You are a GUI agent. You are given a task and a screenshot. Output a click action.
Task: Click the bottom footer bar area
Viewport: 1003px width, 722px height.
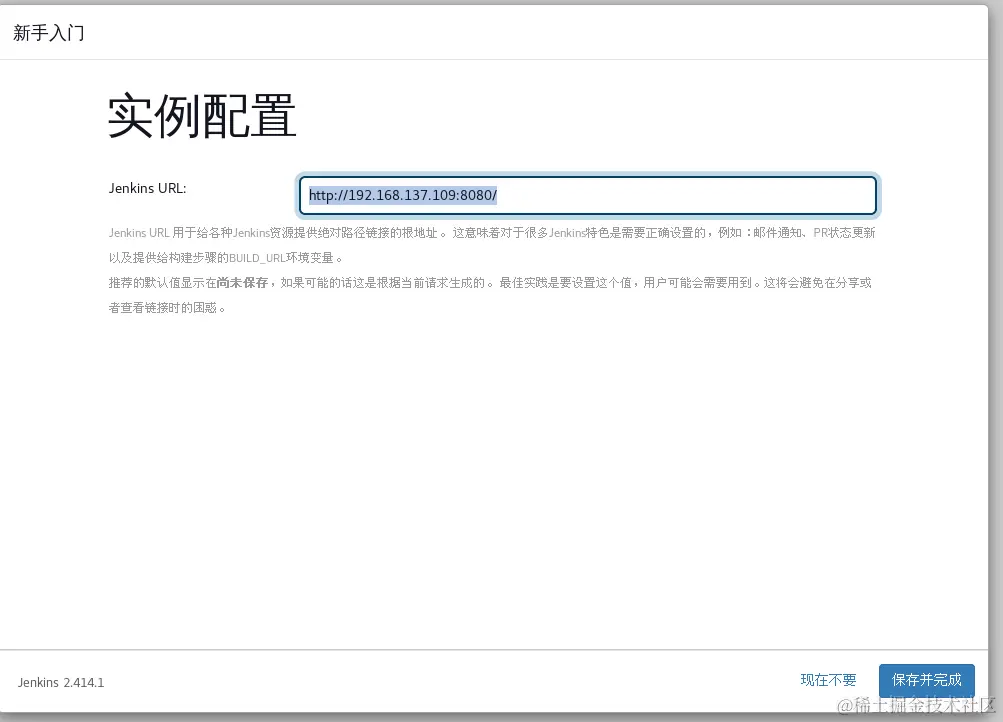click(400, 681)
